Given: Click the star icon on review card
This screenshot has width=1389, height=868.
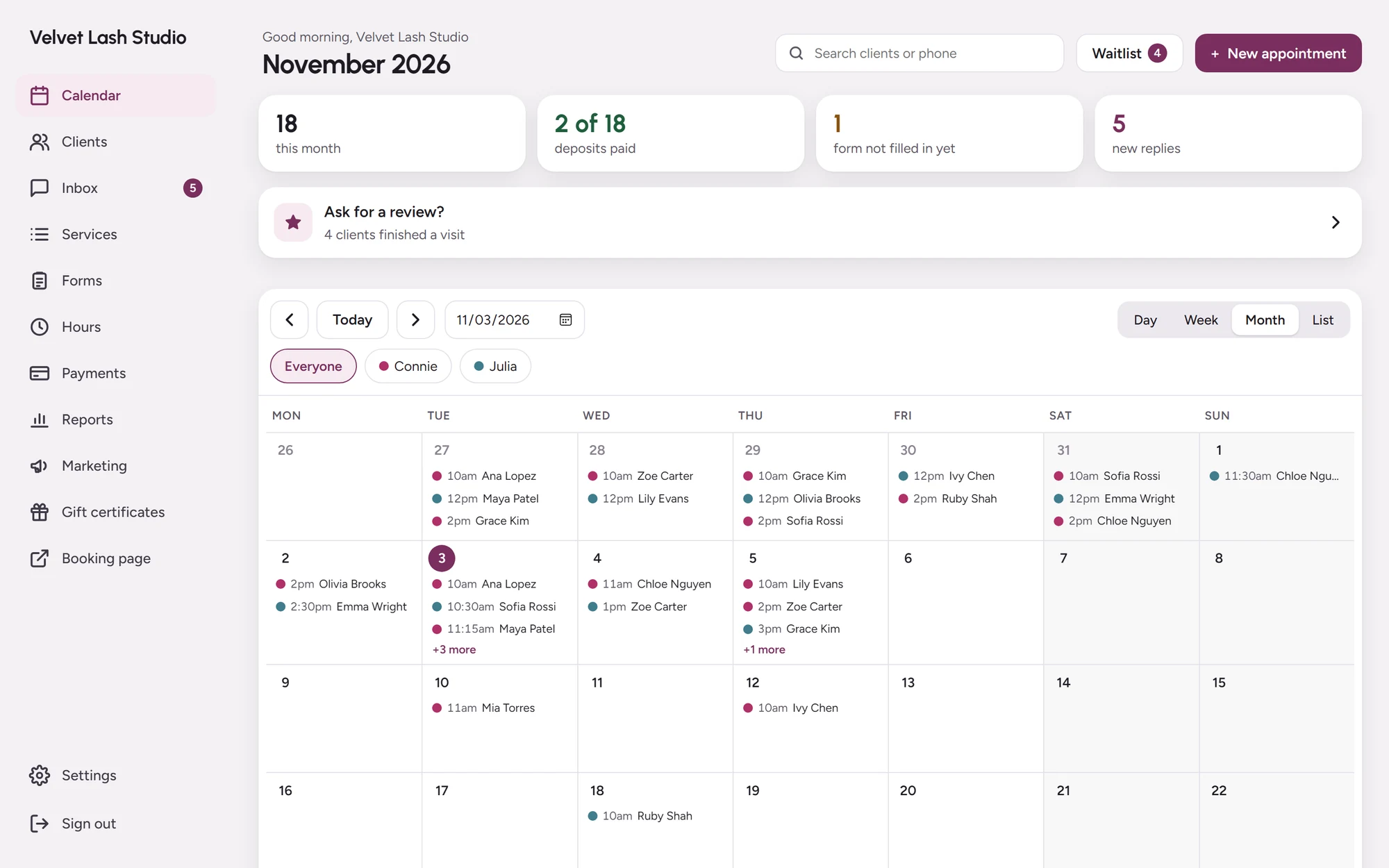Looking at the screenshot, I should pos(293,222).
